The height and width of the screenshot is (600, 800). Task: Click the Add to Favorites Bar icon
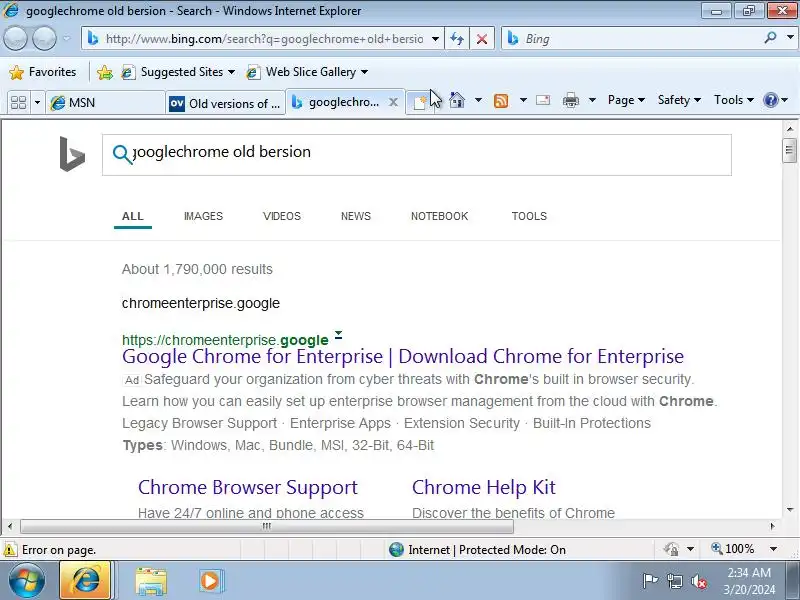pos(105,72)
